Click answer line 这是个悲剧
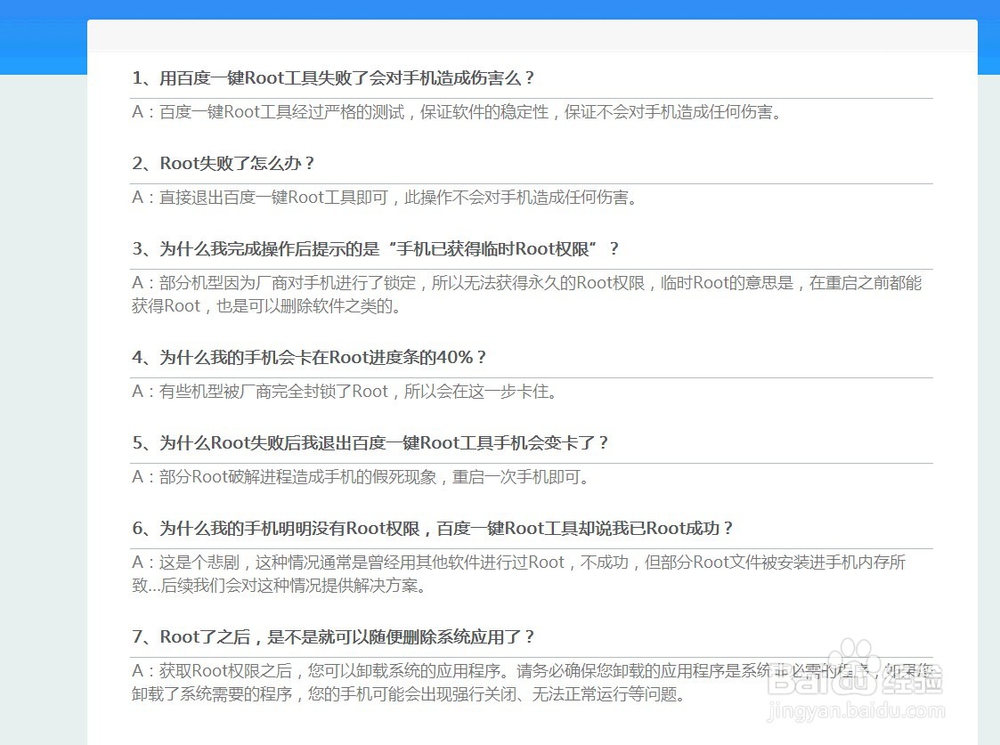Viewport: 1000px width, 745px height. click(x=518, y=563)
